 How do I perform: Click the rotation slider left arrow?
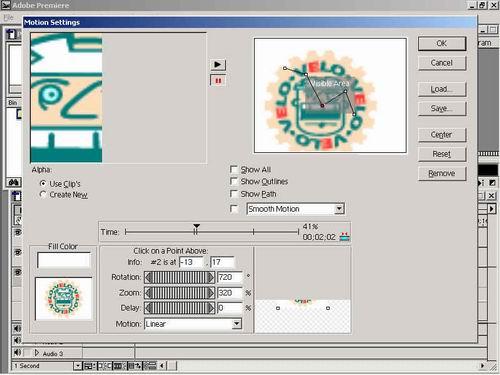148,277
